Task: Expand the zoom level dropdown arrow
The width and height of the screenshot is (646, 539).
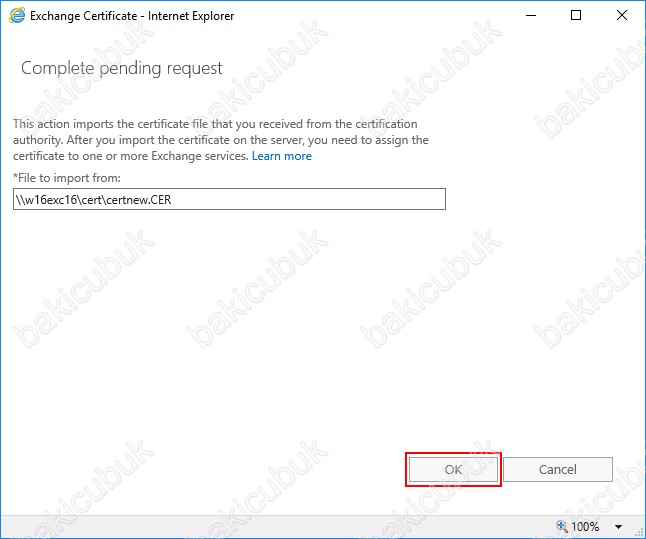Action: [618, 527]
